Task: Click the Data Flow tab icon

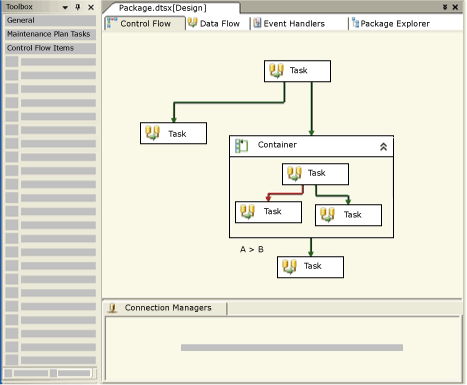Action: tap(192, 23)
